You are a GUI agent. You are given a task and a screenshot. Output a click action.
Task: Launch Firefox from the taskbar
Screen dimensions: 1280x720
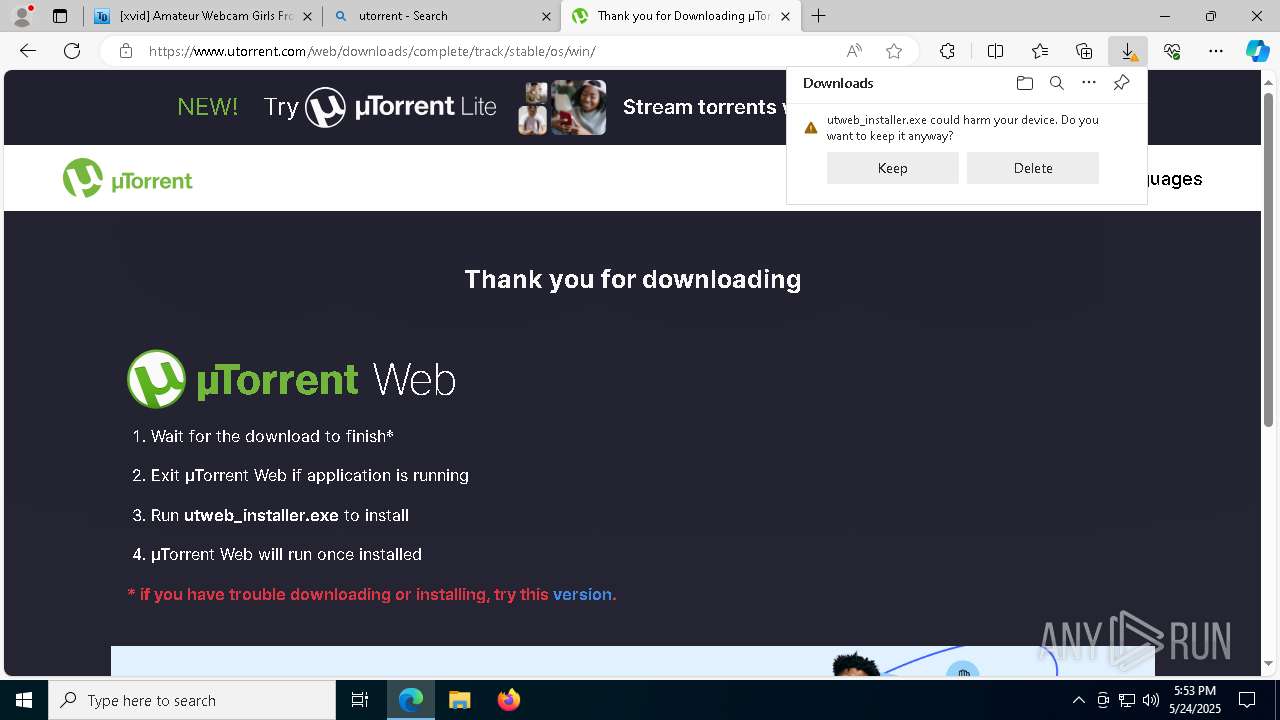click(x=508, y=700)
